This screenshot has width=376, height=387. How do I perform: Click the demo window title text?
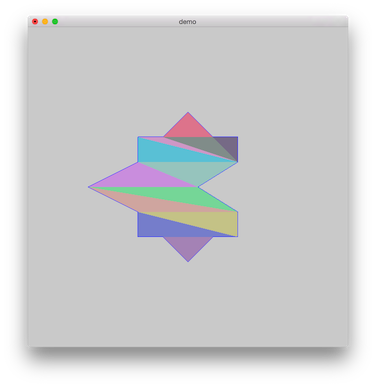[187, 22]
